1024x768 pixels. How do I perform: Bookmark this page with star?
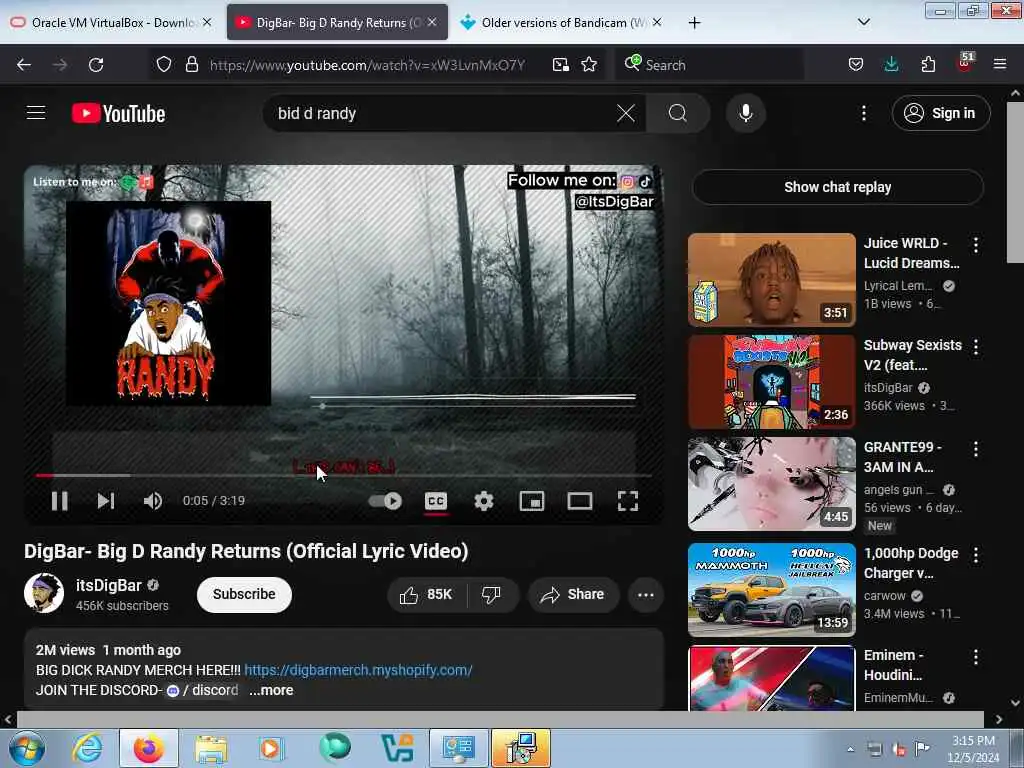(589, 65)
